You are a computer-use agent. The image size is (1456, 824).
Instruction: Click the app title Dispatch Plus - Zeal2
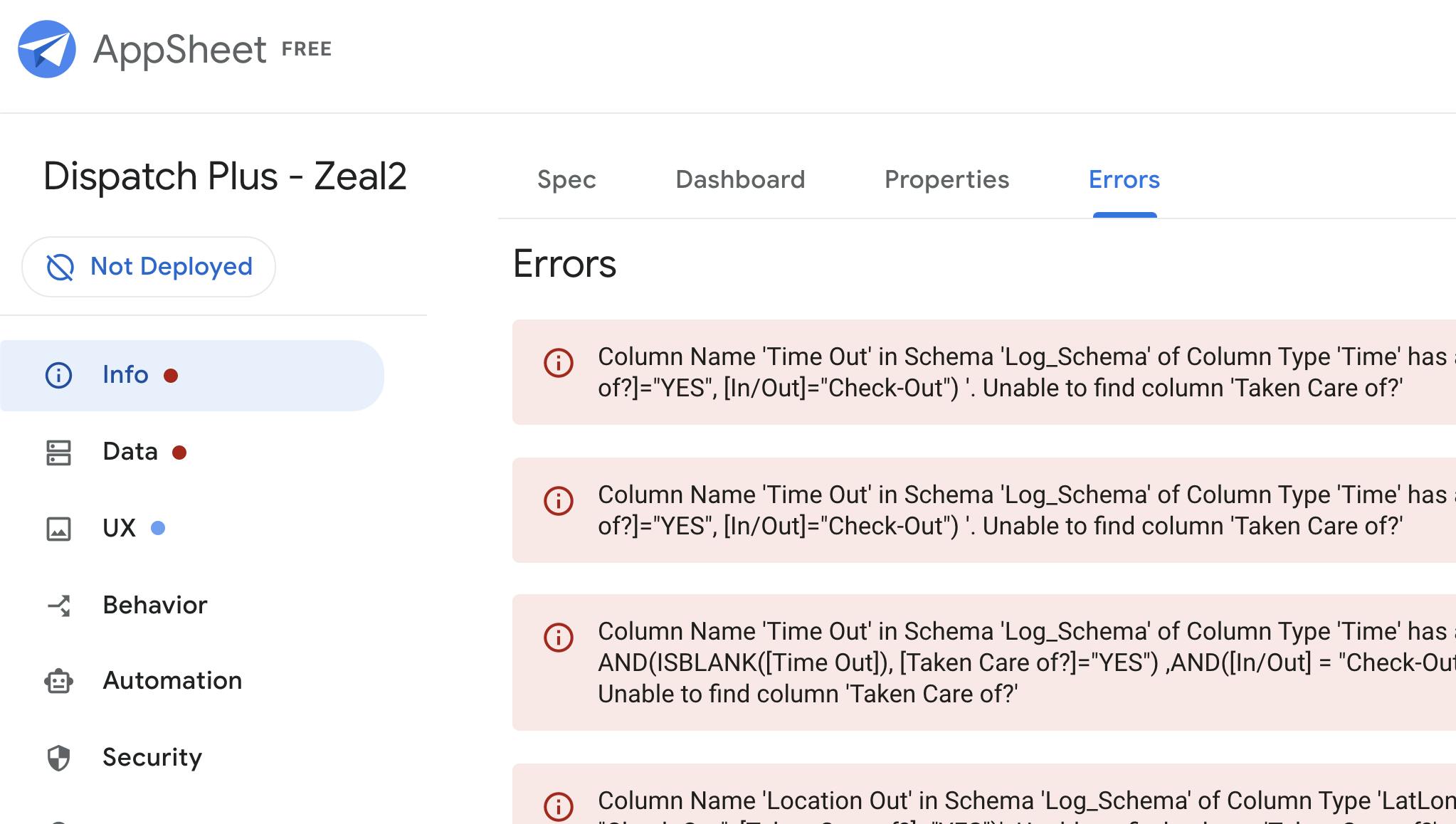pos(226,176)
